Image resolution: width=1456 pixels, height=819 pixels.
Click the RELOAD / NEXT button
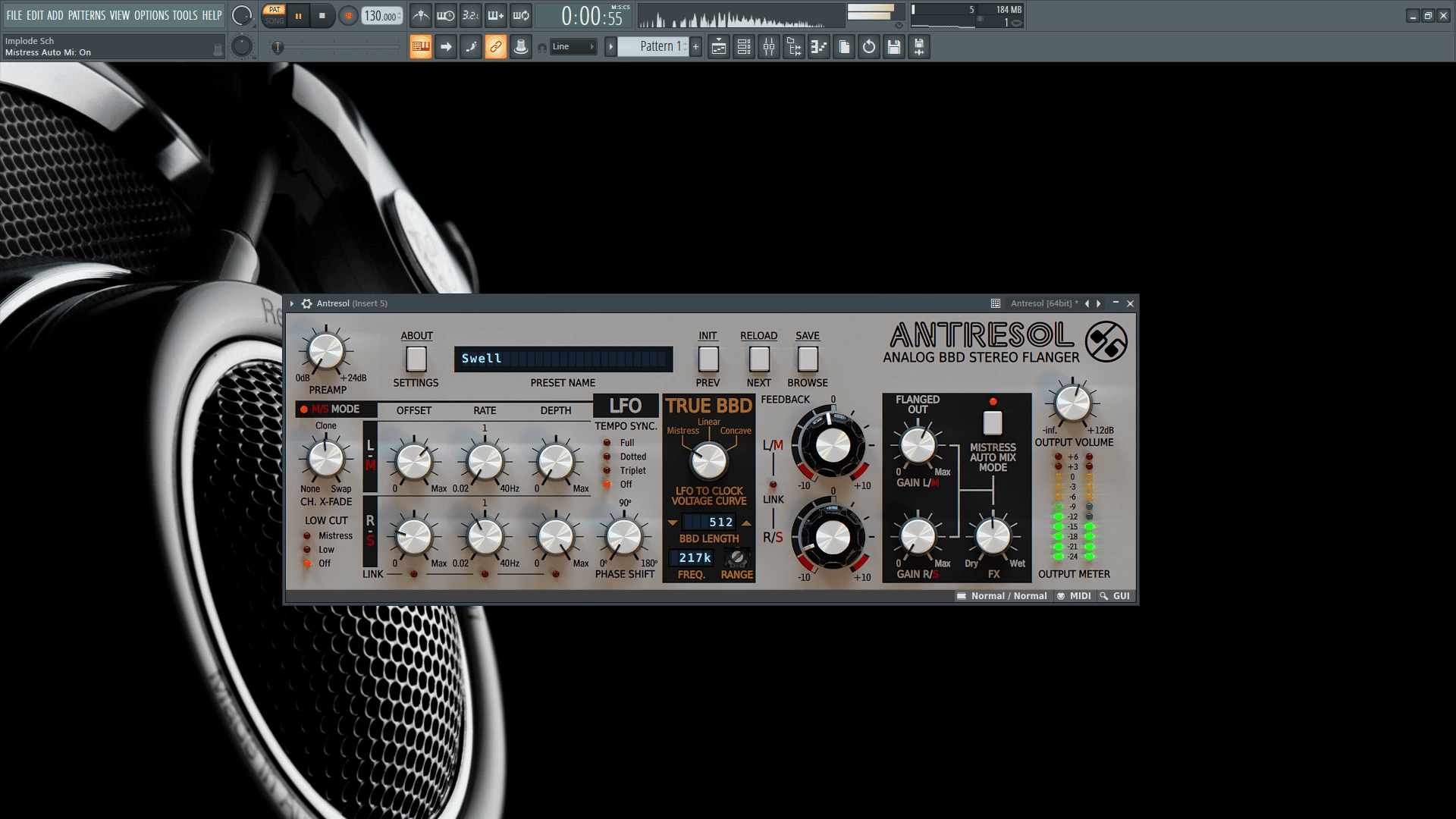click(x=759, y=359)
